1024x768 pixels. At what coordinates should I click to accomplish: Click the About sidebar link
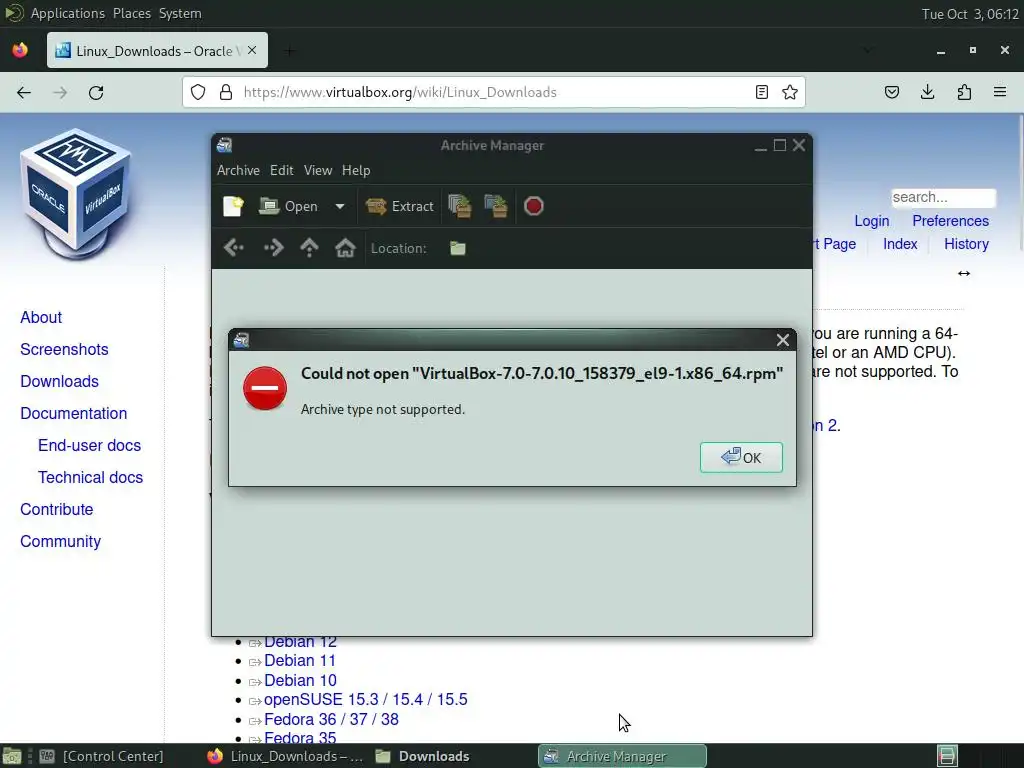pos(41,317)
